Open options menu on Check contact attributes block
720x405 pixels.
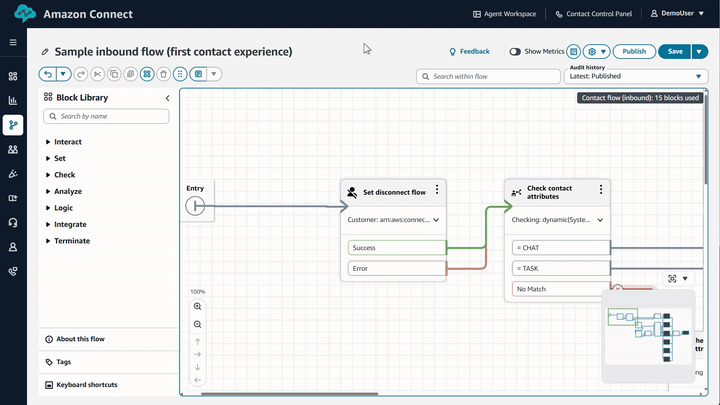coord(601,190)
